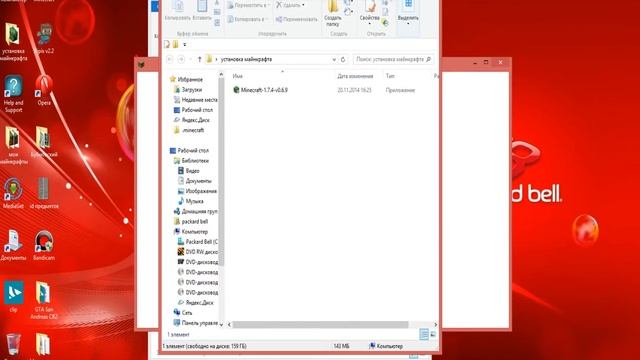Open Недавние места in navigation pane

tap(195, 100)
